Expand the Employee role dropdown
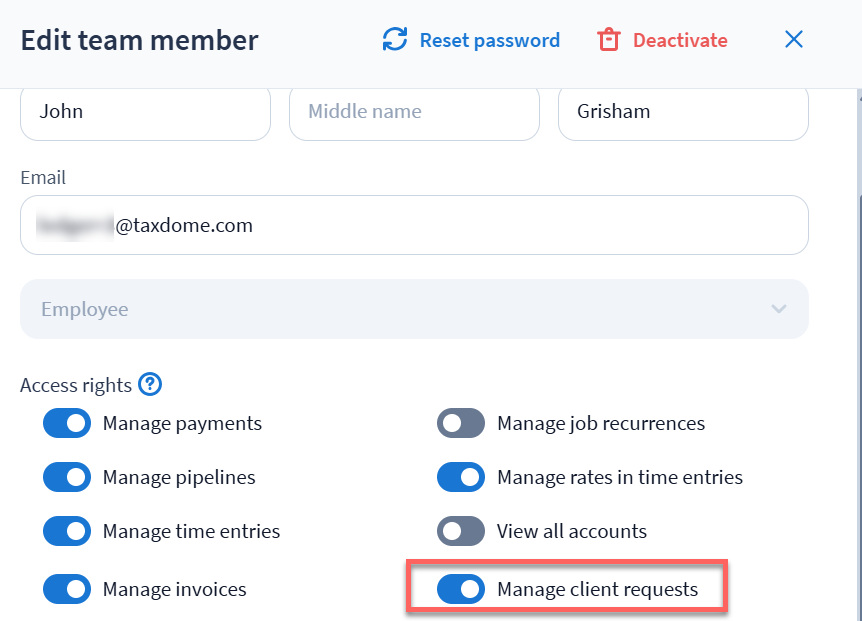Viewport: 862px width, 621px height. pyautogui.click(x=414, y=309)
